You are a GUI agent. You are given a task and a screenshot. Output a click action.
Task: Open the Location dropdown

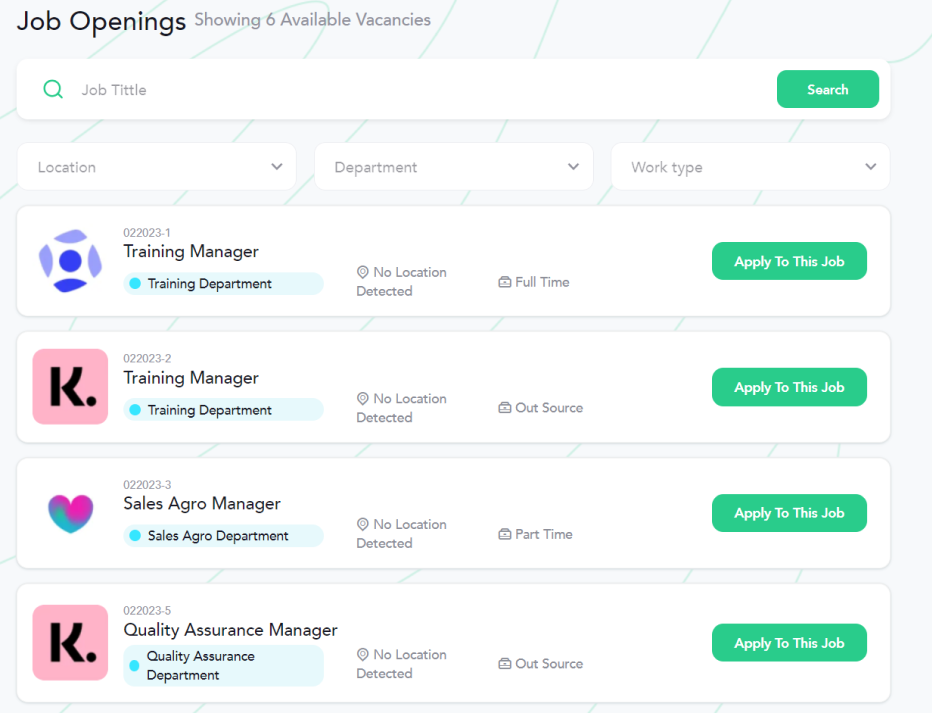coord(157,167)
